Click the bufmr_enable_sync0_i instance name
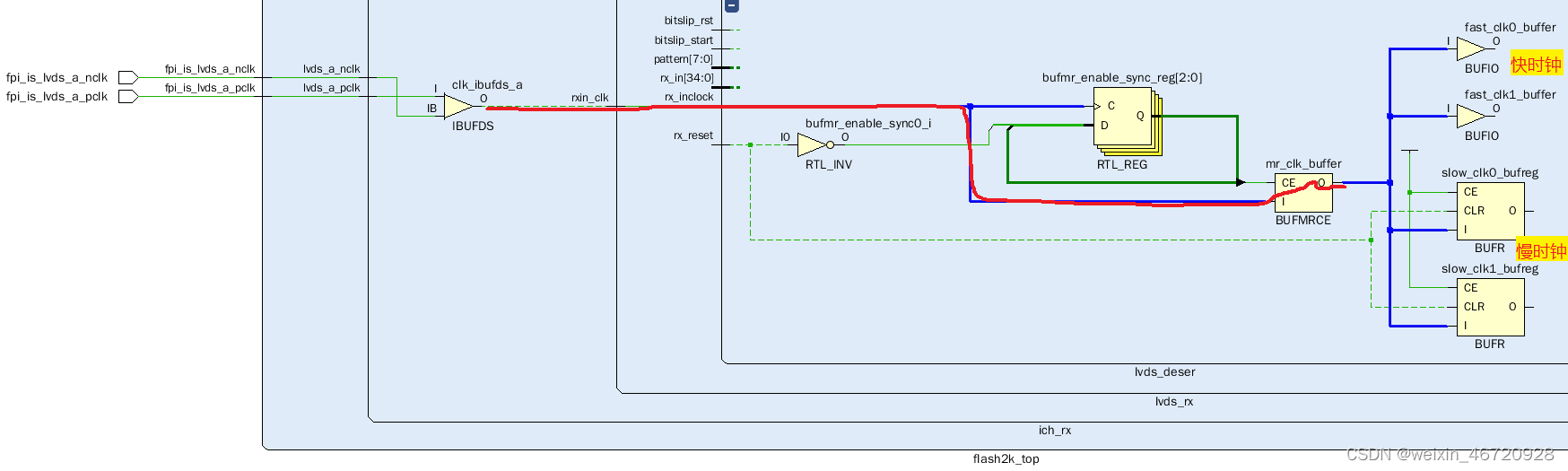The height and width of the screenshot is (471, 1568). (x=868, y=124)
